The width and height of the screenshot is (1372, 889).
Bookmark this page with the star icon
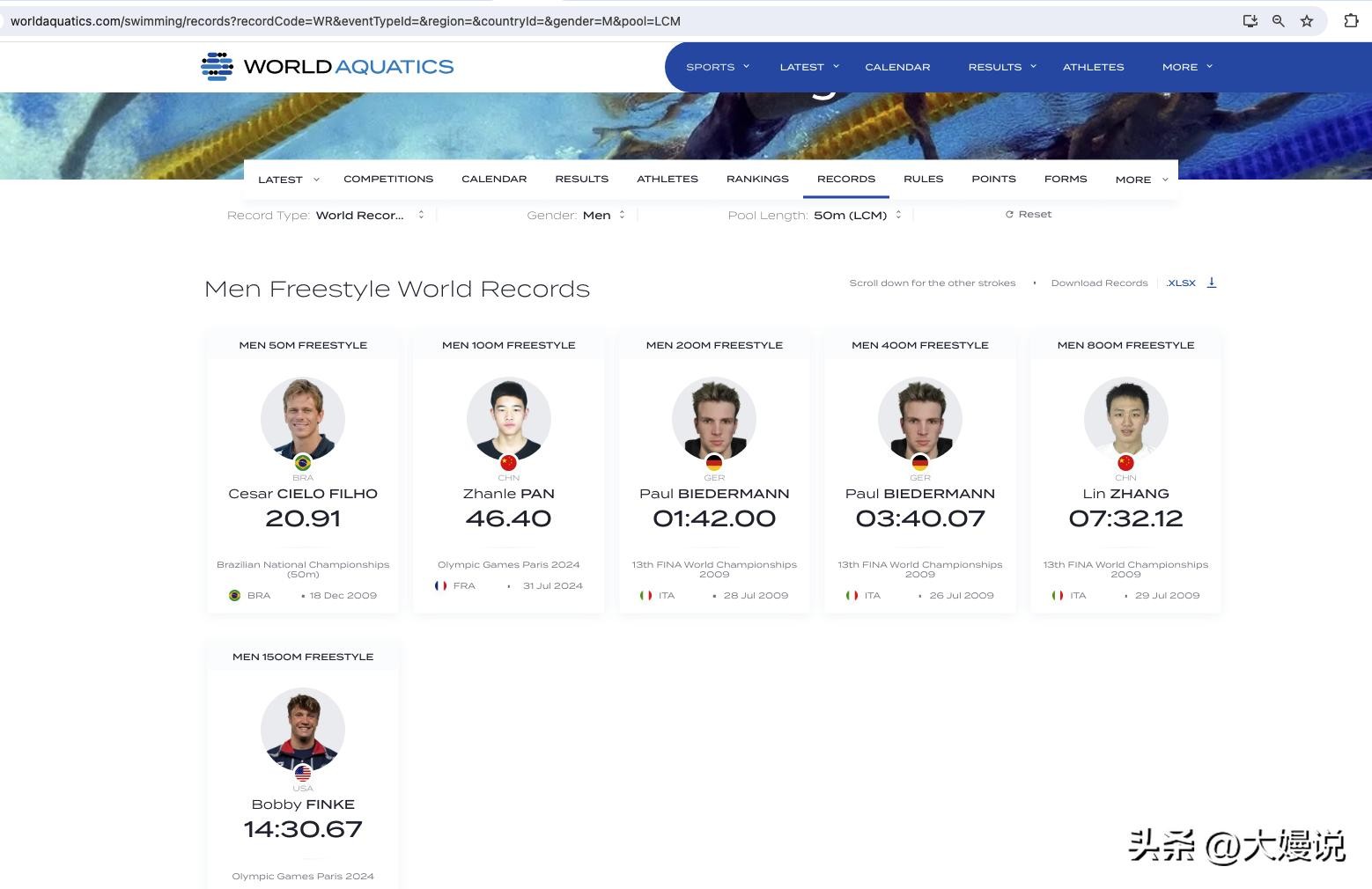tap(1307, 21)
